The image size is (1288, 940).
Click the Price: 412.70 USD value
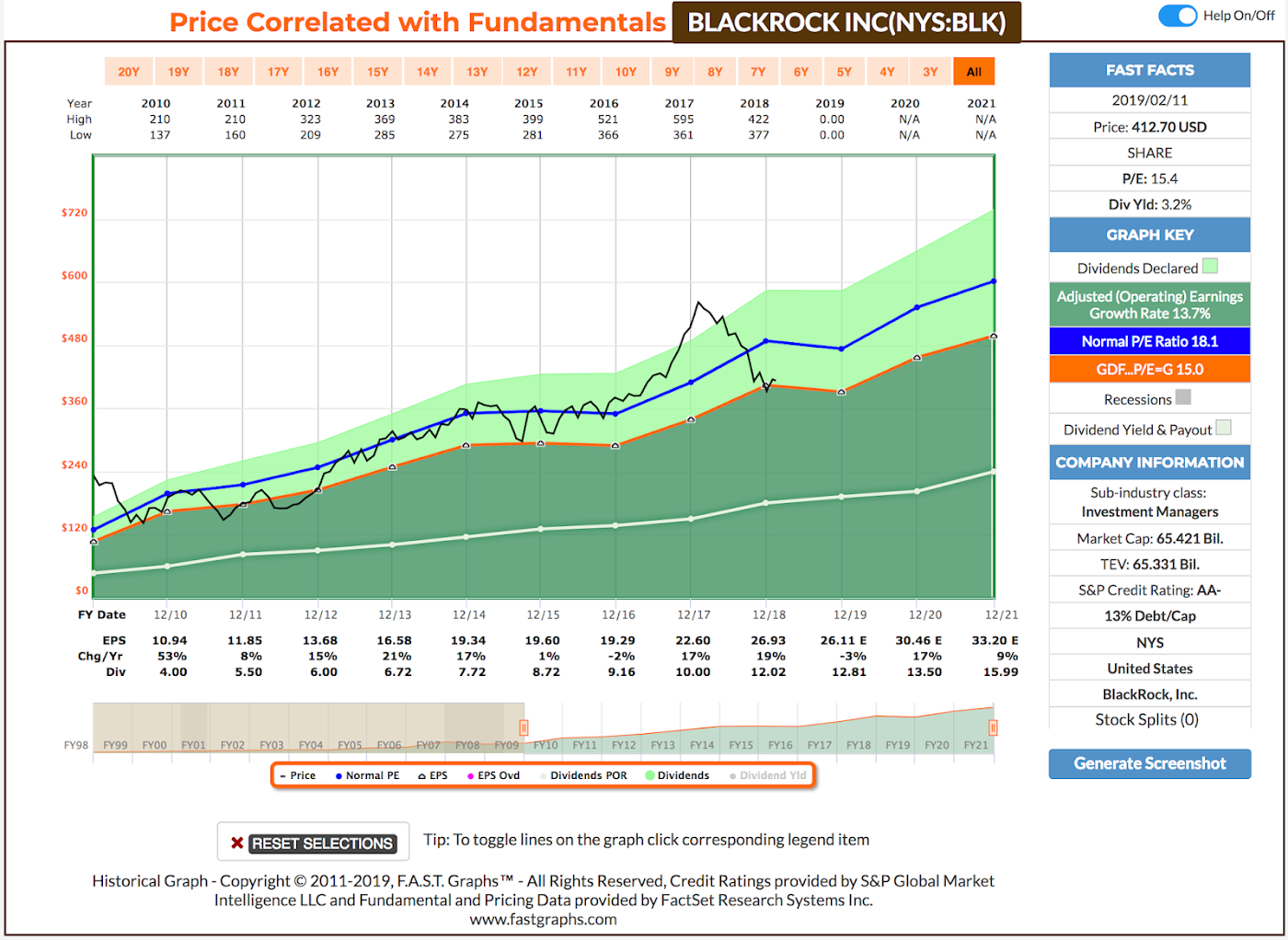(1150, 127)
